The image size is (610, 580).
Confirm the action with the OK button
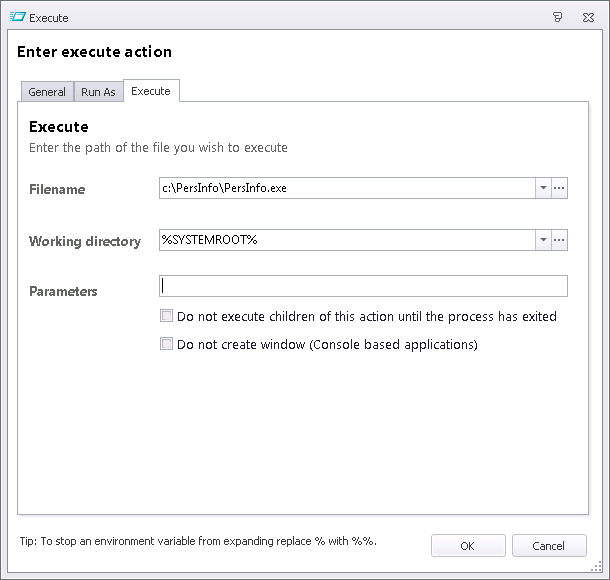click(468, 546)
